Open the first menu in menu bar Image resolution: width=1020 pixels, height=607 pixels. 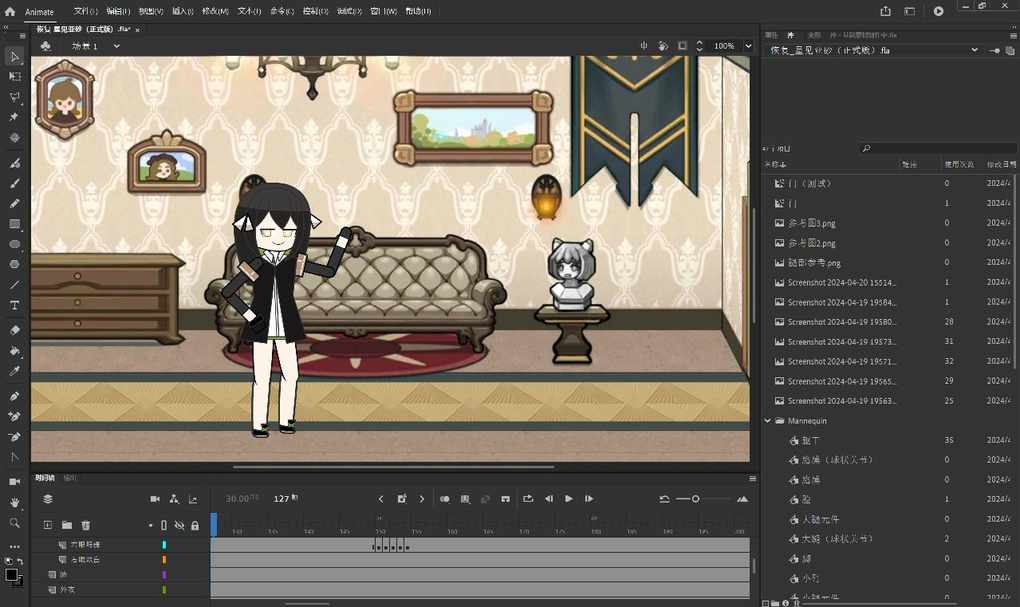pyautogui.click(x=86, y=11)
